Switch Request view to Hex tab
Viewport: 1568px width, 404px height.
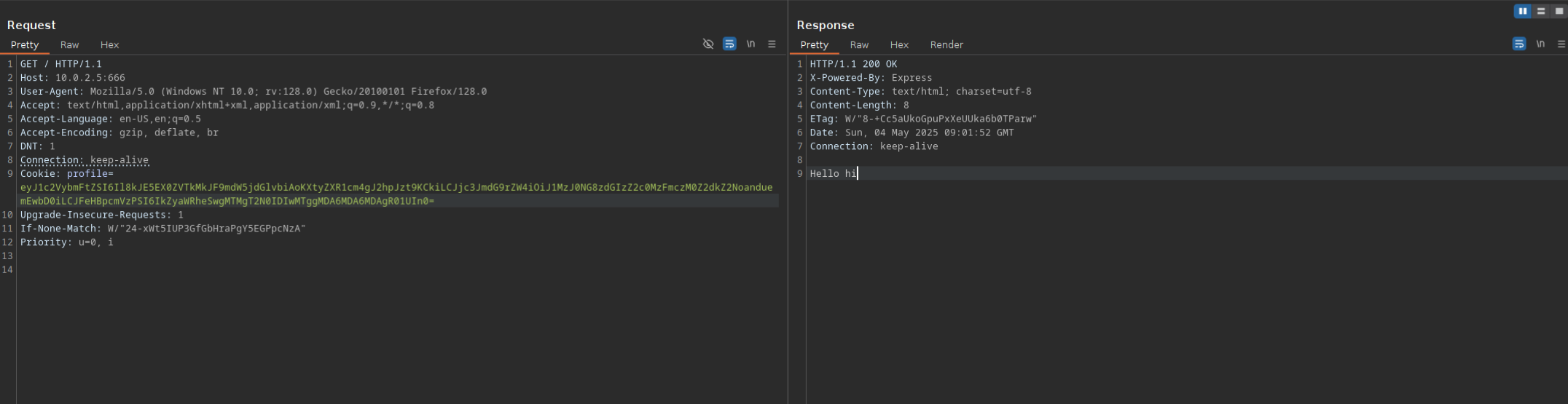pyautogui.click(x=109, y=45)
